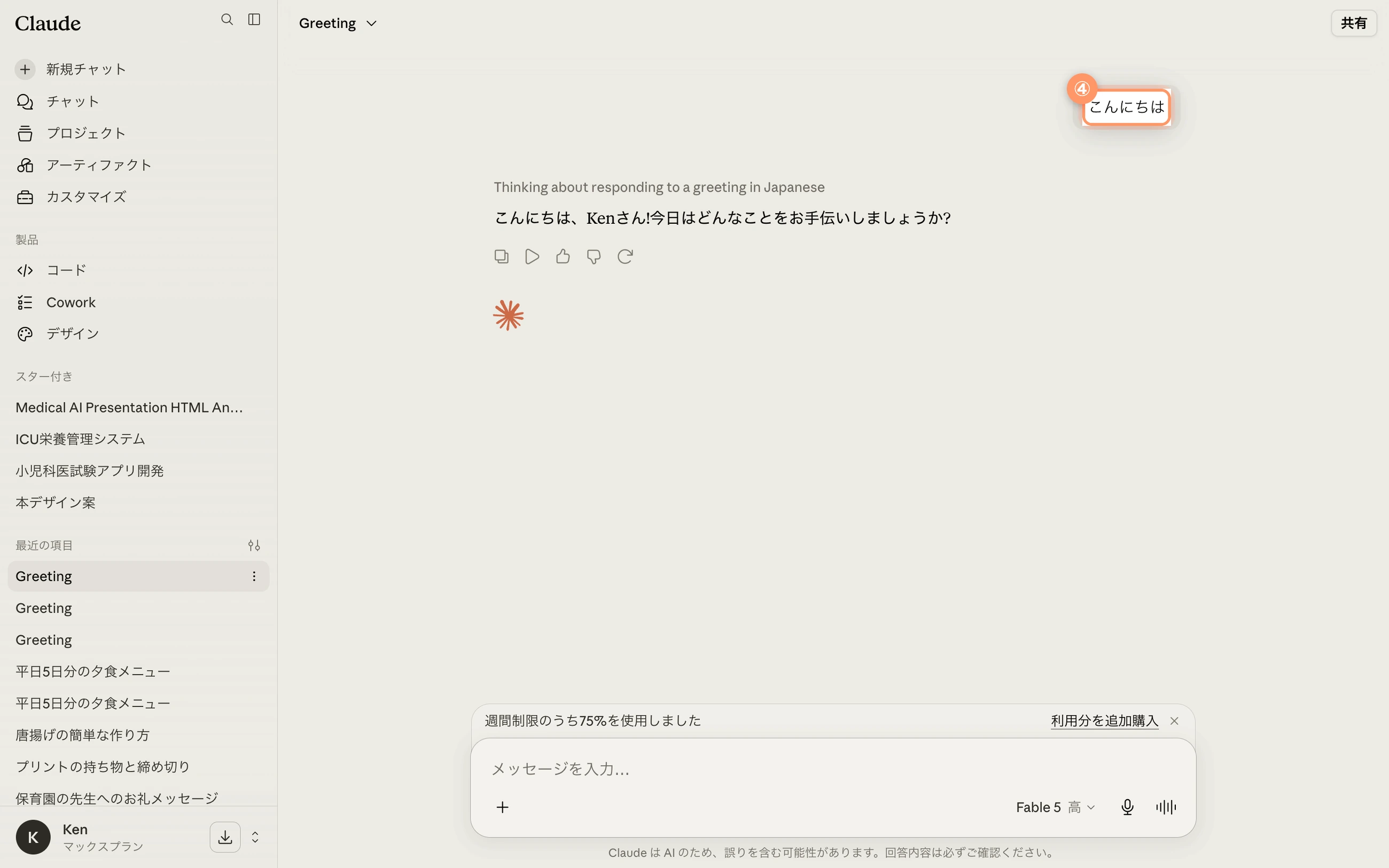
Task: Open recent items filter settings icon
Action: coord(254,545)
